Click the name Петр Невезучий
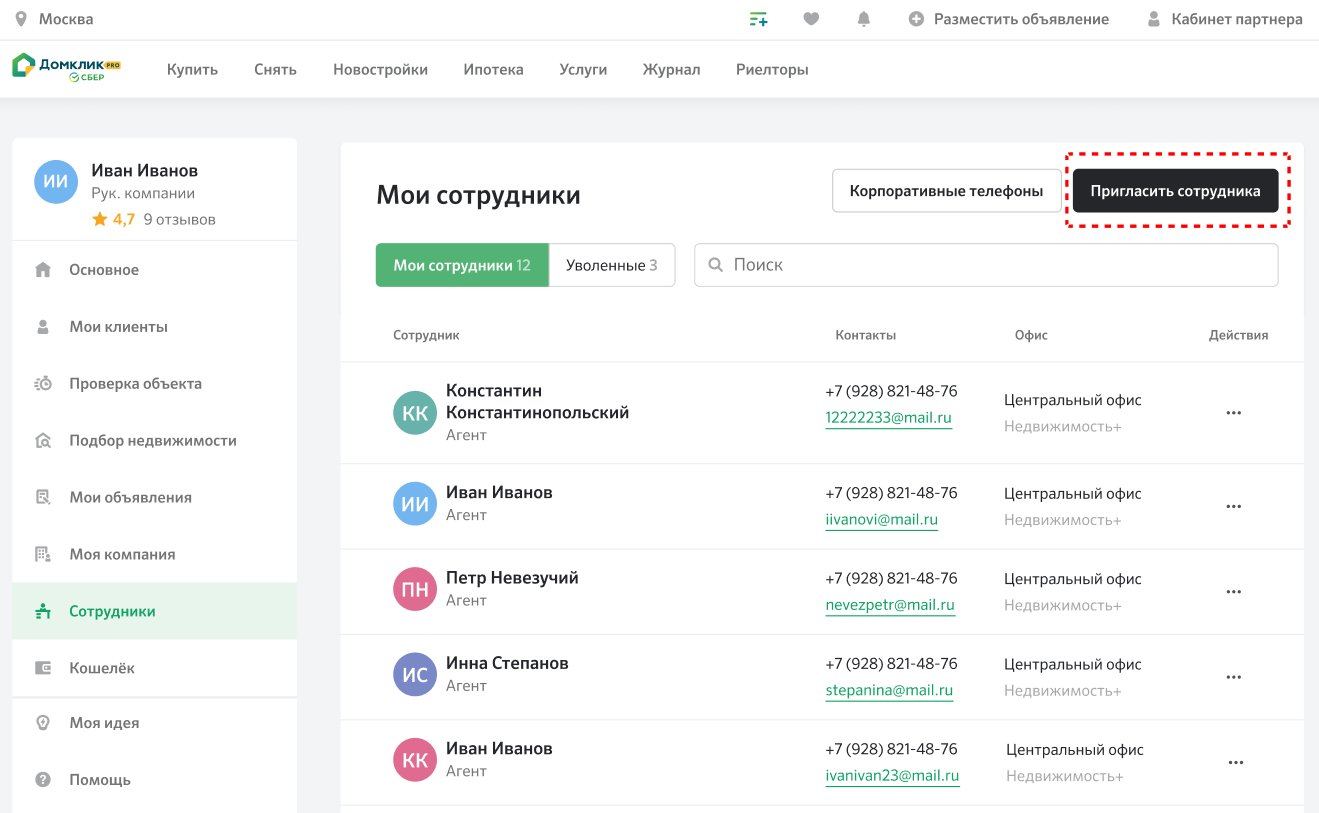 point(512,578)
